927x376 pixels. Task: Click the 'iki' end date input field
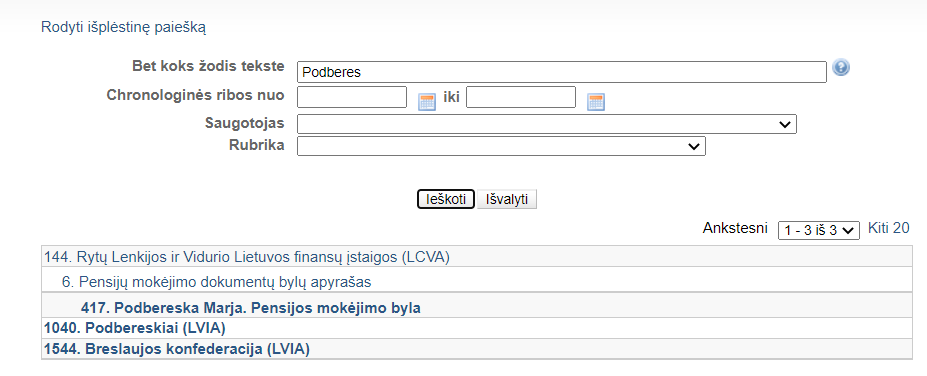[521, 97]
